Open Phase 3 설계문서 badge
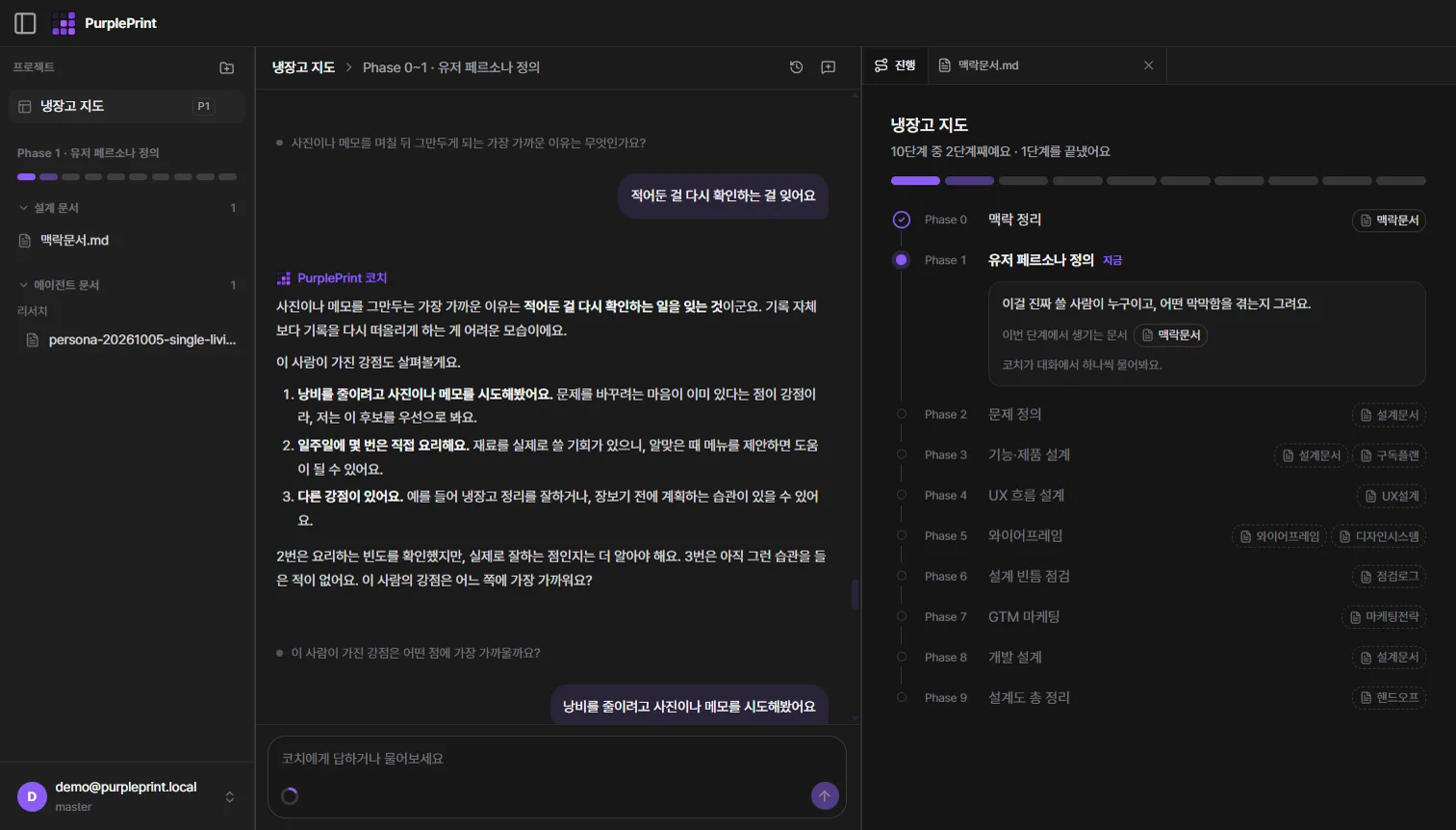1456x830 pixels. 1311,455
